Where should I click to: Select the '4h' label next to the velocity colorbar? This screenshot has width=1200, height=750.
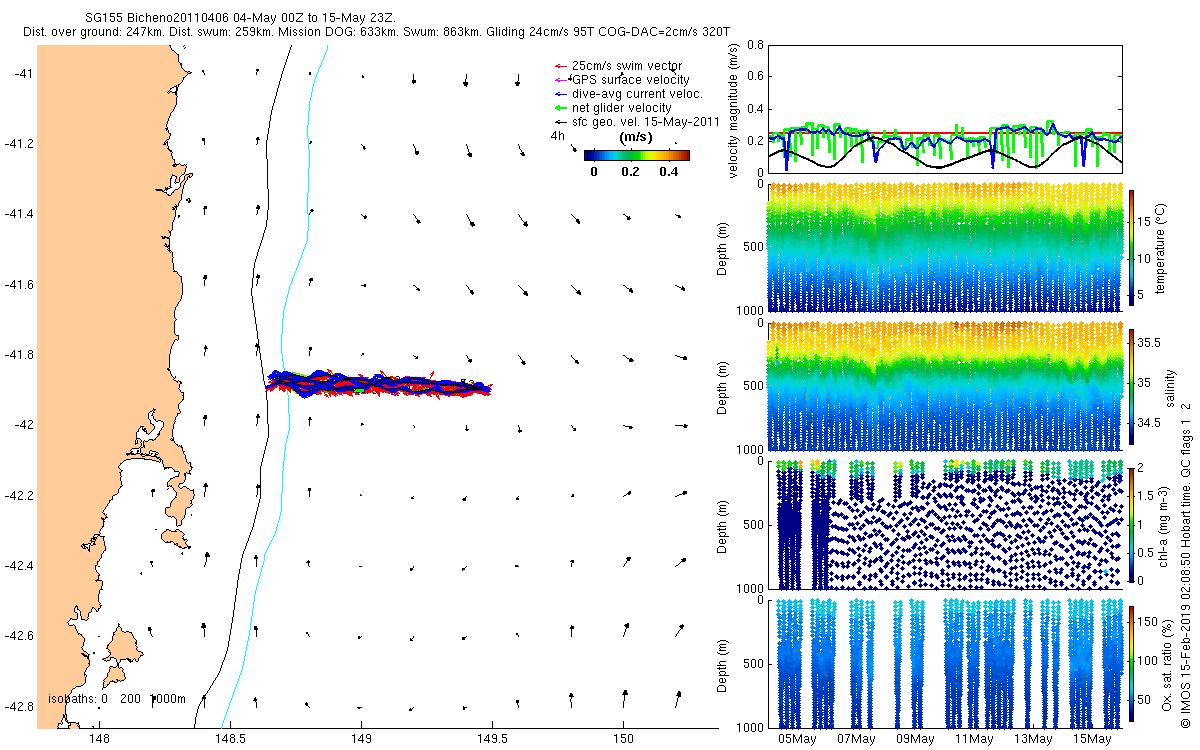coord(558,136)
